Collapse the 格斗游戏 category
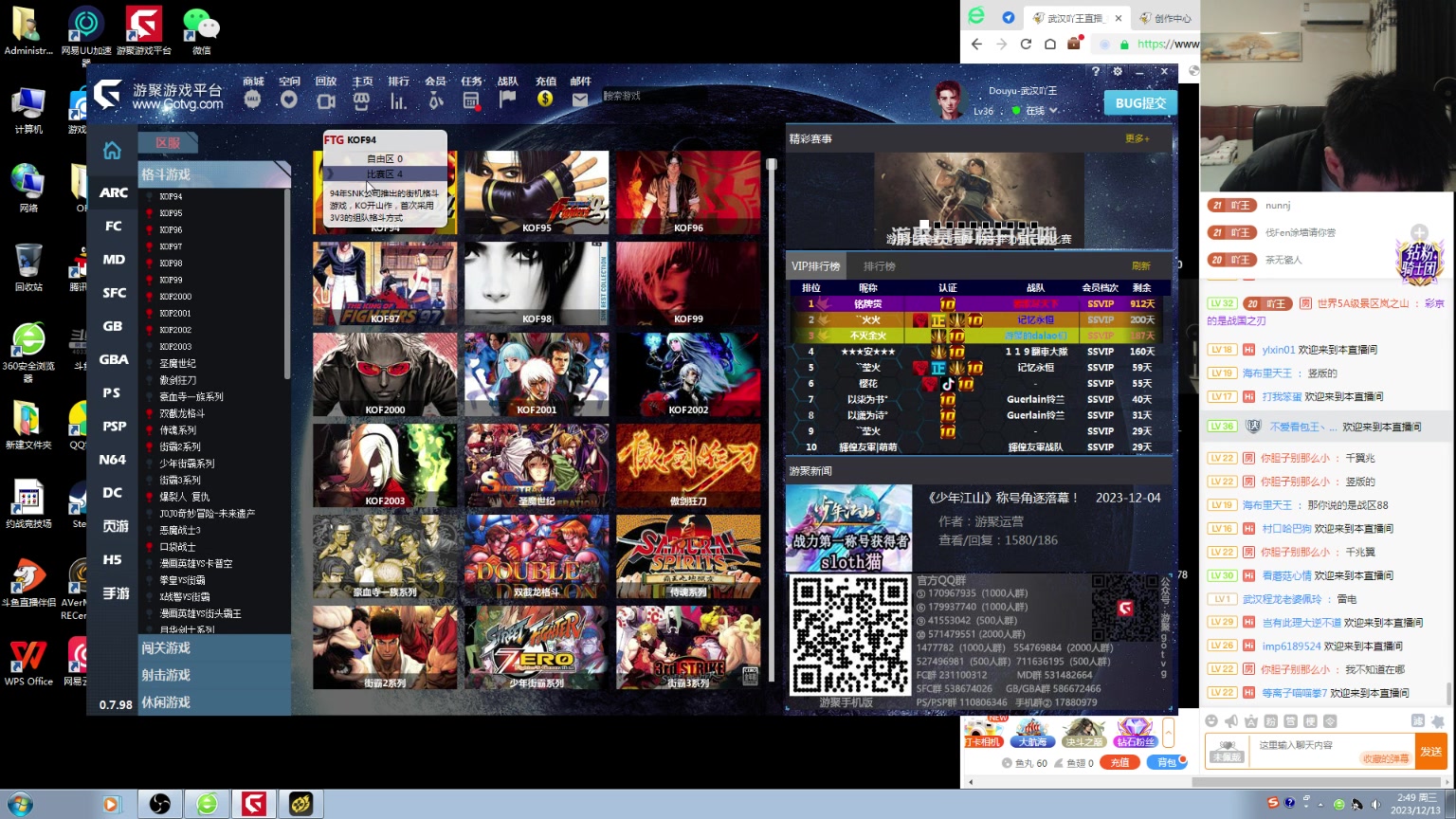This screenshot has height=819, width=1456. [x=214, y=174]
